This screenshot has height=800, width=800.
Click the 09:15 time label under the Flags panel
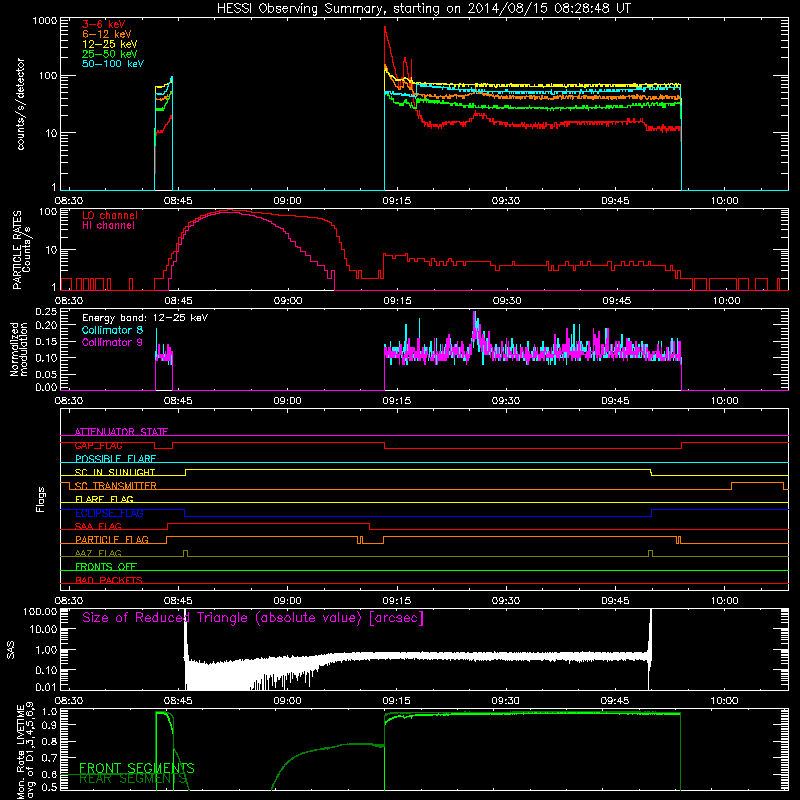pos(397,601)
